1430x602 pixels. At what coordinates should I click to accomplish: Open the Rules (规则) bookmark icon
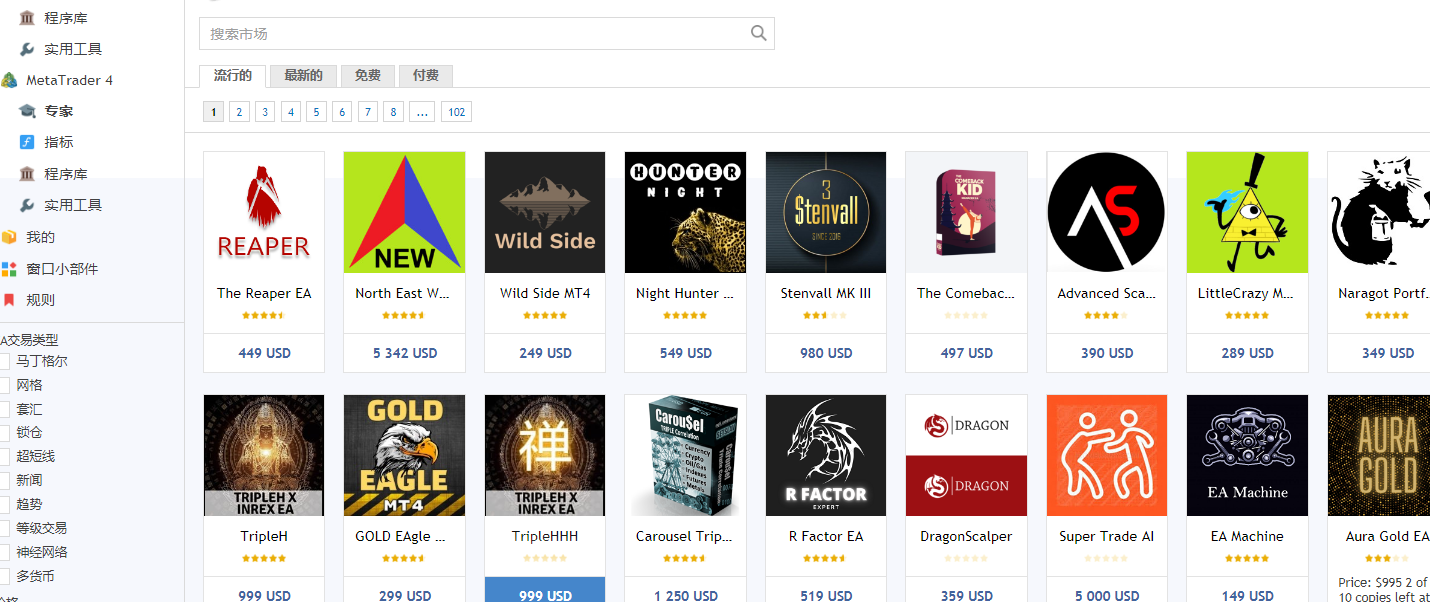click(x=9, y=300)
